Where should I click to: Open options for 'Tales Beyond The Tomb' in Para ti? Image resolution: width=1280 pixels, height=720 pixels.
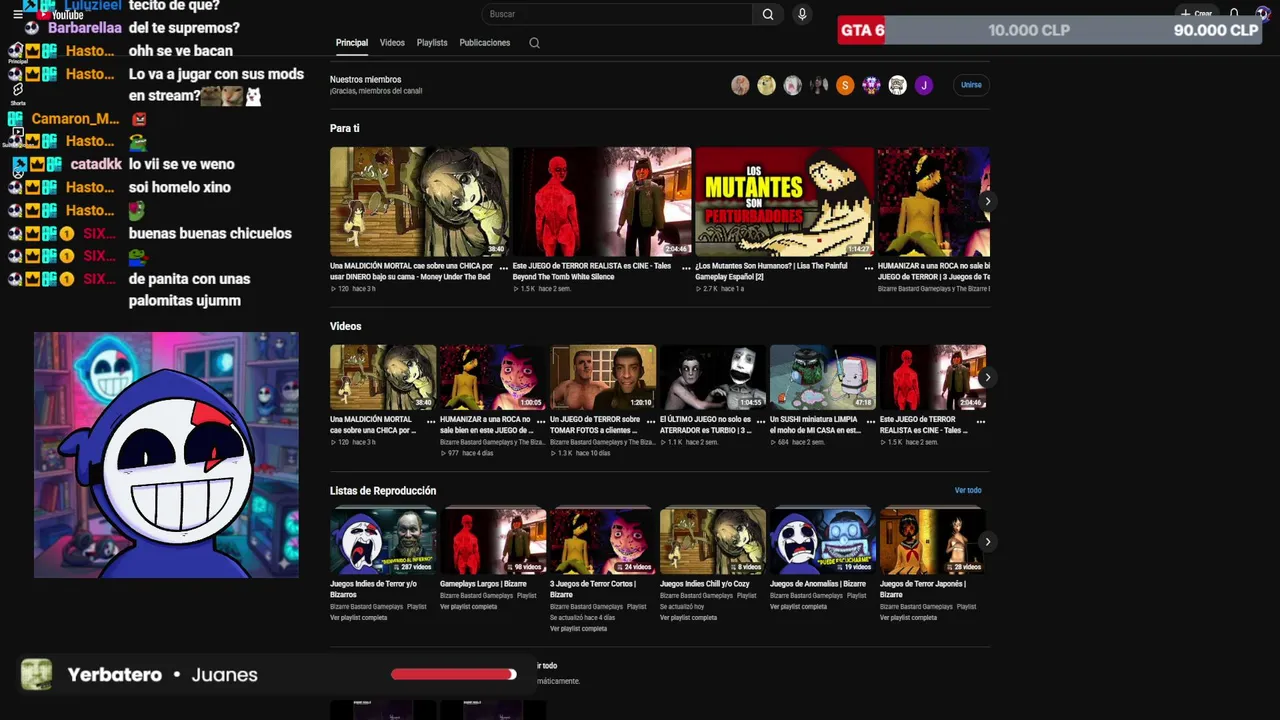(686, 268)
